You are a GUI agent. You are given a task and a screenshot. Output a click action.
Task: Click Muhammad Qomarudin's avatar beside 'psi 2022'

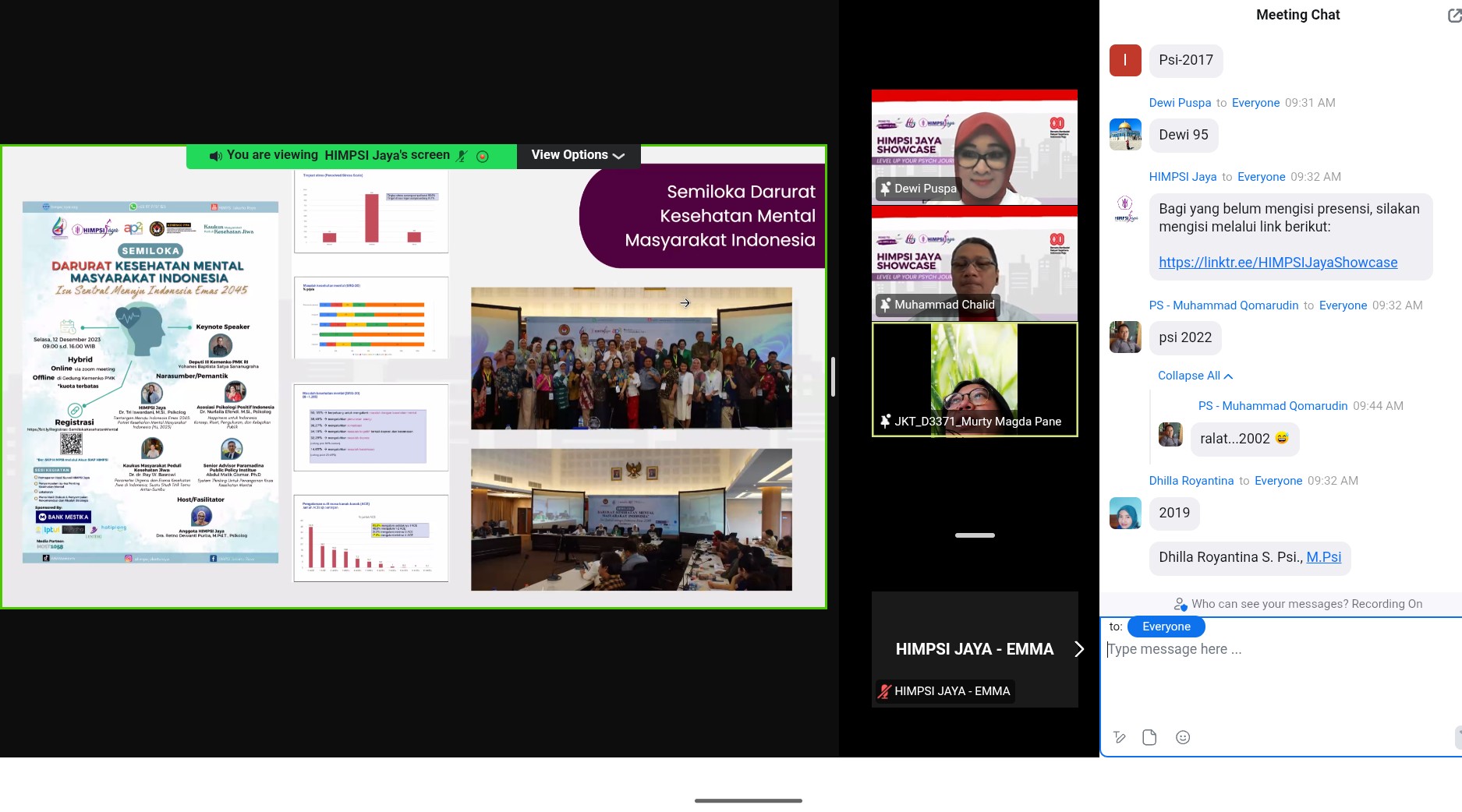[x=1125, y=337]
